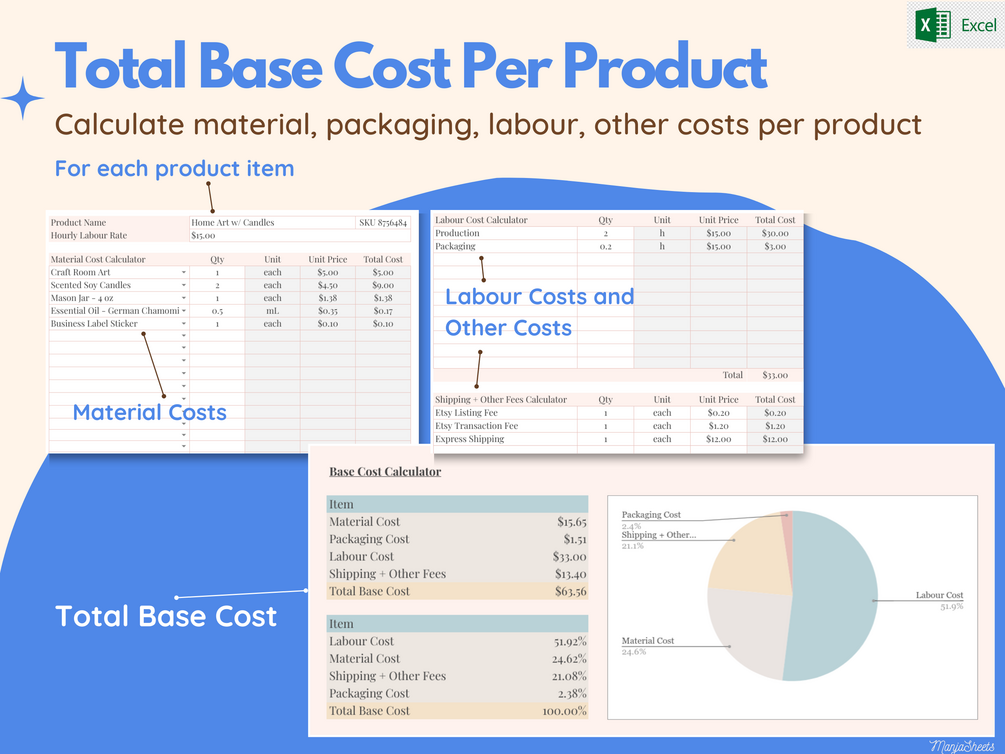This screenshot has height=754, width=1005.
Task: Click Production total cost $30.00
Action: tap(775, 233)
